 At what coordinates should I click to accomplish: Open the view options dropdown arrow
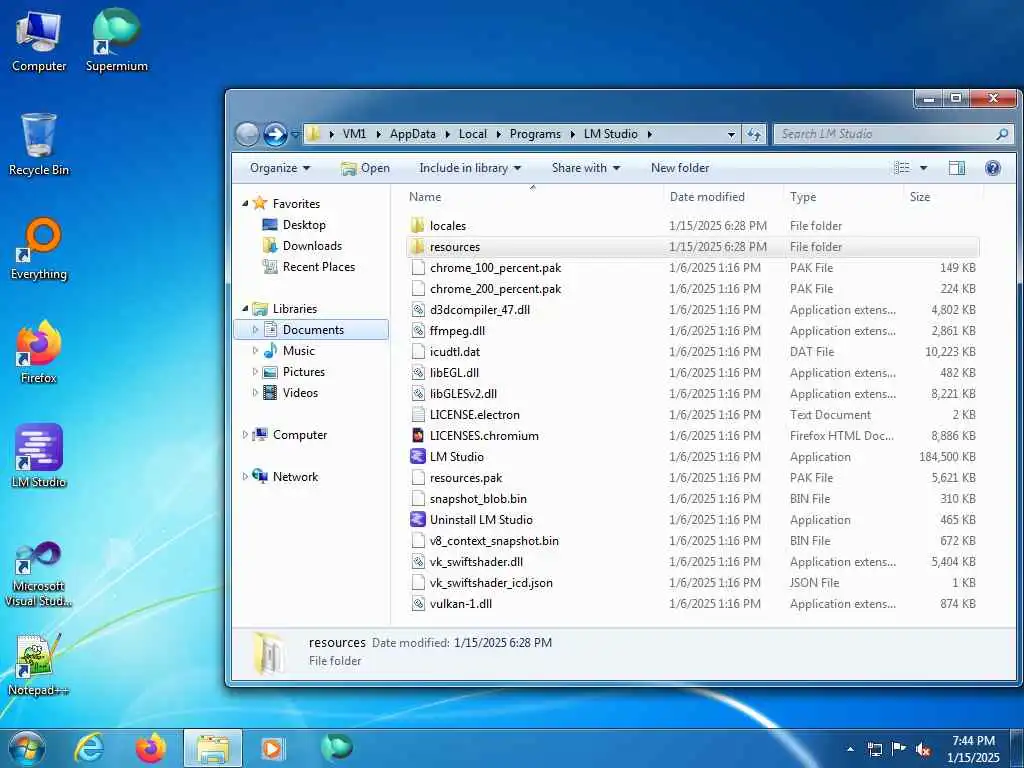pos(923,168)
